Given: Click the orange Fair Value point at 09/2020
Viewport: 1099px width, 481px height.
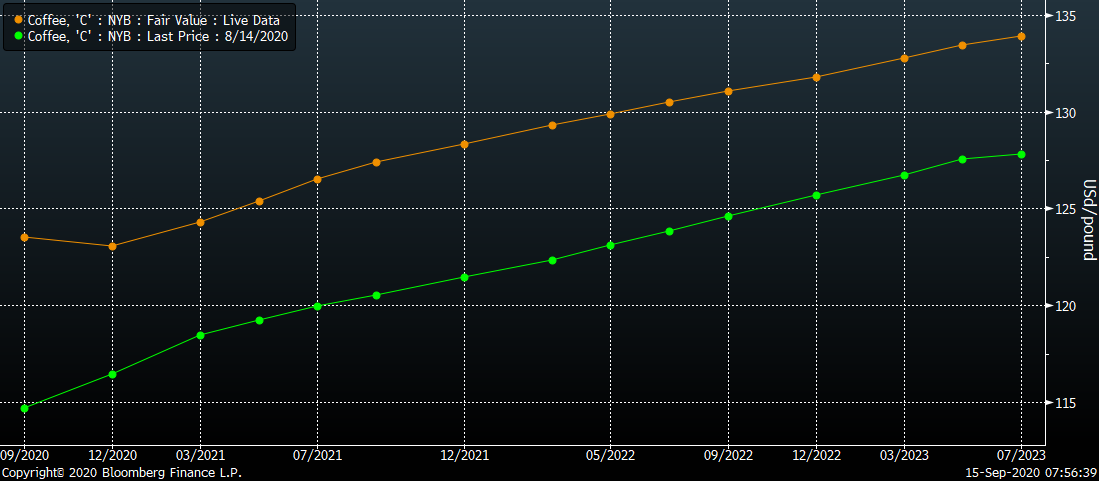Looking at the screenshot, I should click(25, 237).
